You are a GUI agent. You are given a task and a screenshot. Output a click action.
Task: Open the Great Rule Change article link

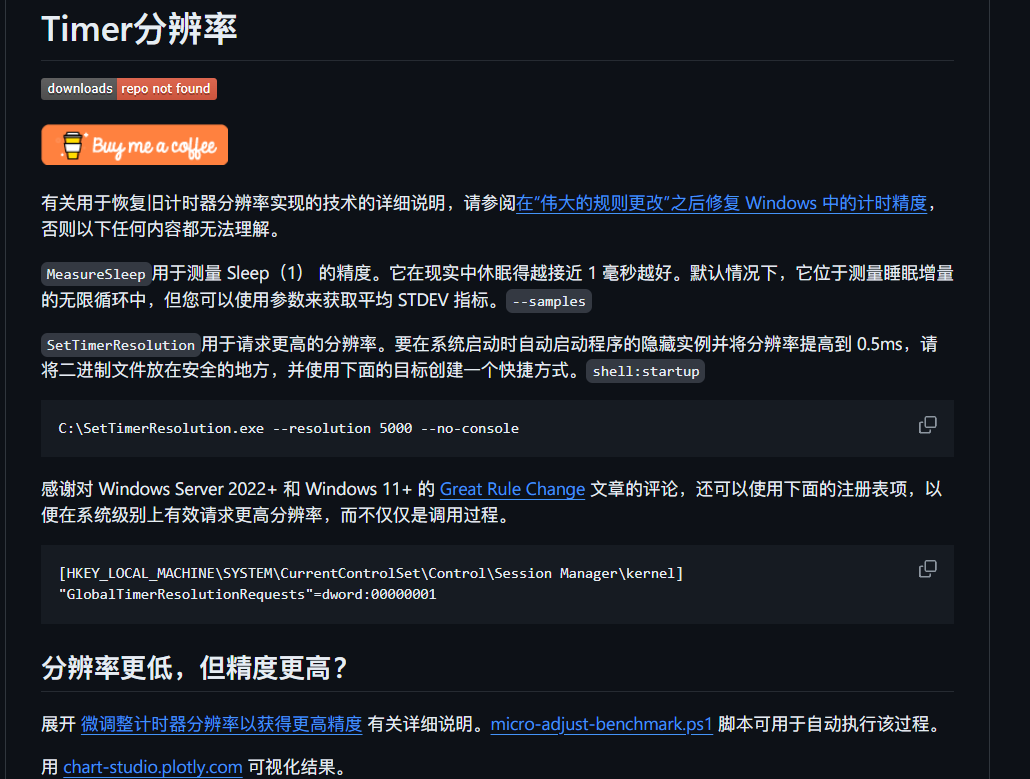[x=512, y=489]
